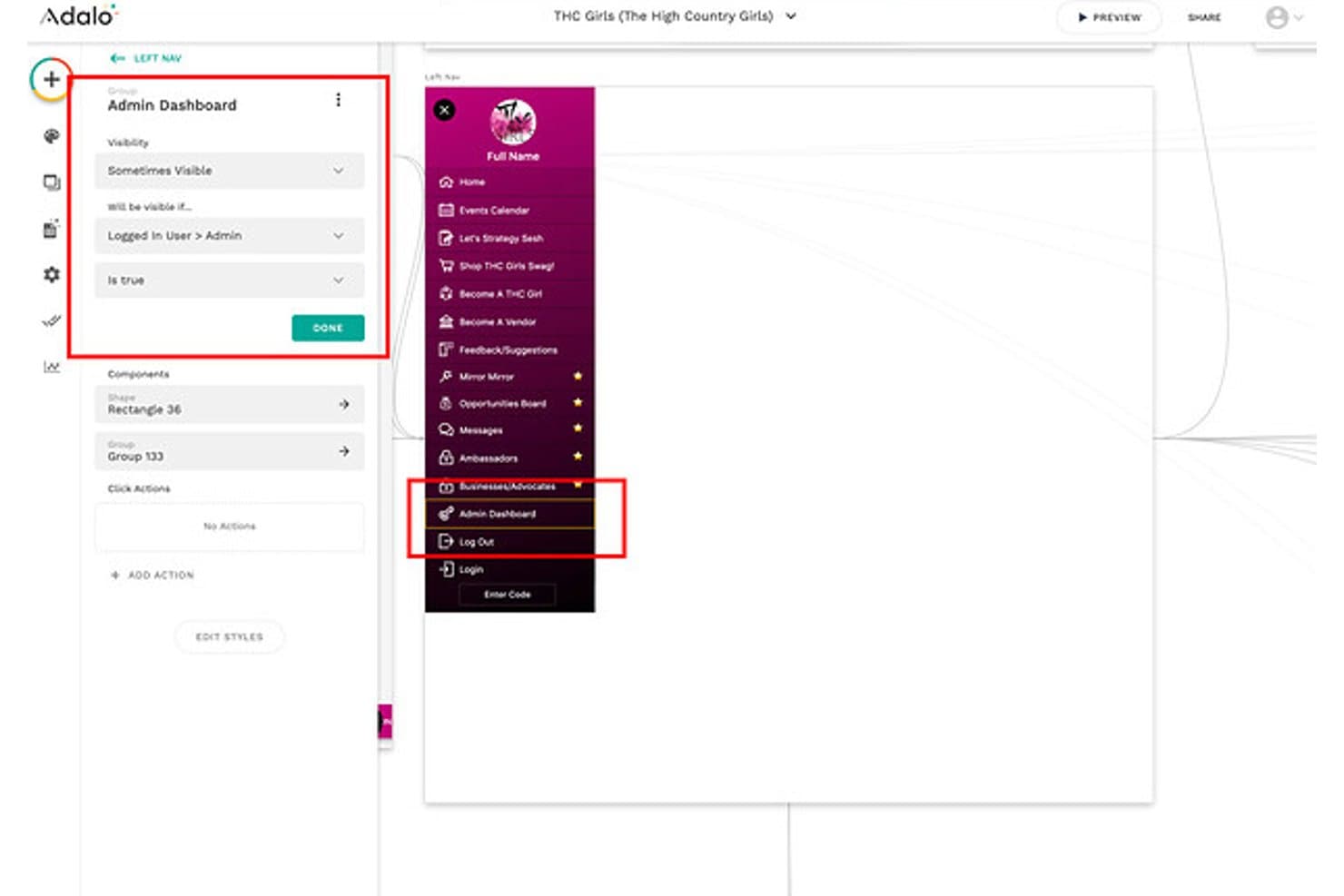Open the Database icon in the left sidebar
The width and height of the screenshot is (1344, 896).
coord(51,229)
